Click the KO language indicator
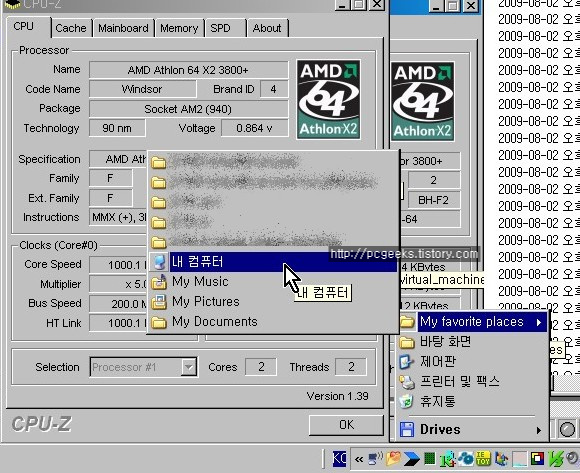The height and width of the screenshot is (473, 580). pos(339,459)
